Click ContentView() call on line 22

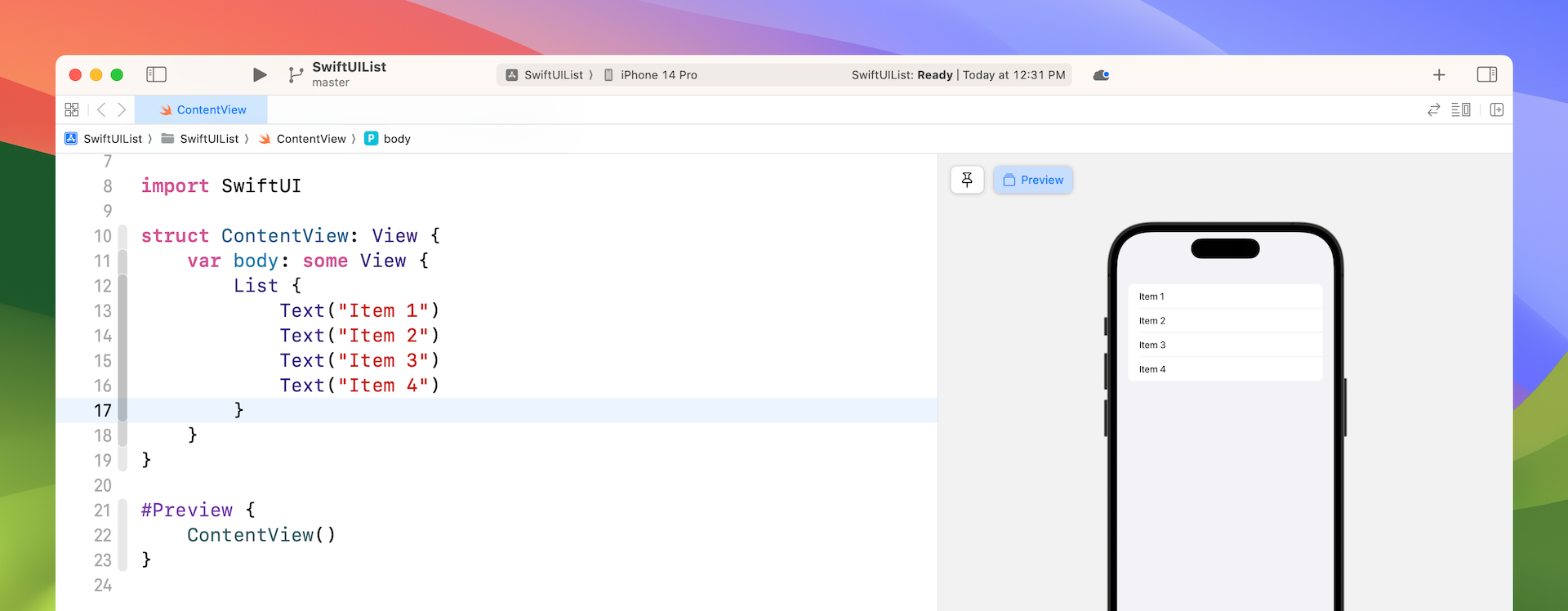coord(261,535)
